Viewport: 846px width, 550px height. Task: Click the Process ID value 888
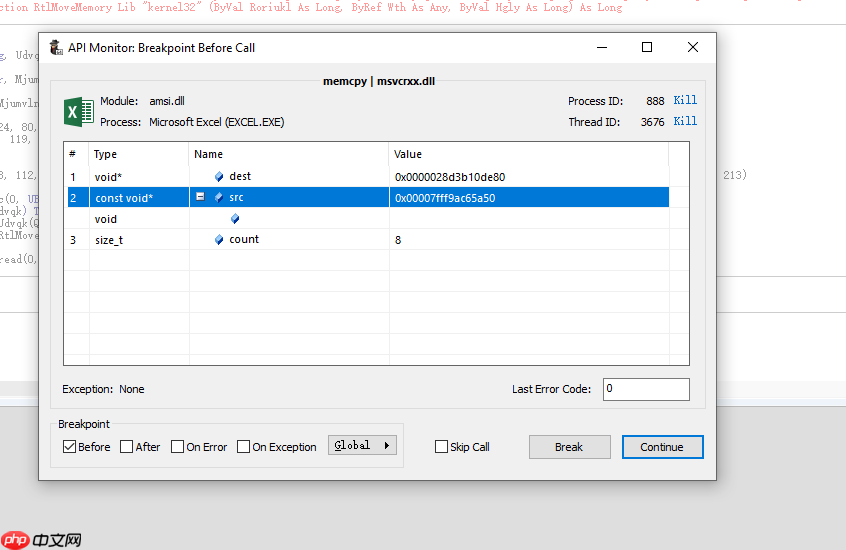coord(655,101)
